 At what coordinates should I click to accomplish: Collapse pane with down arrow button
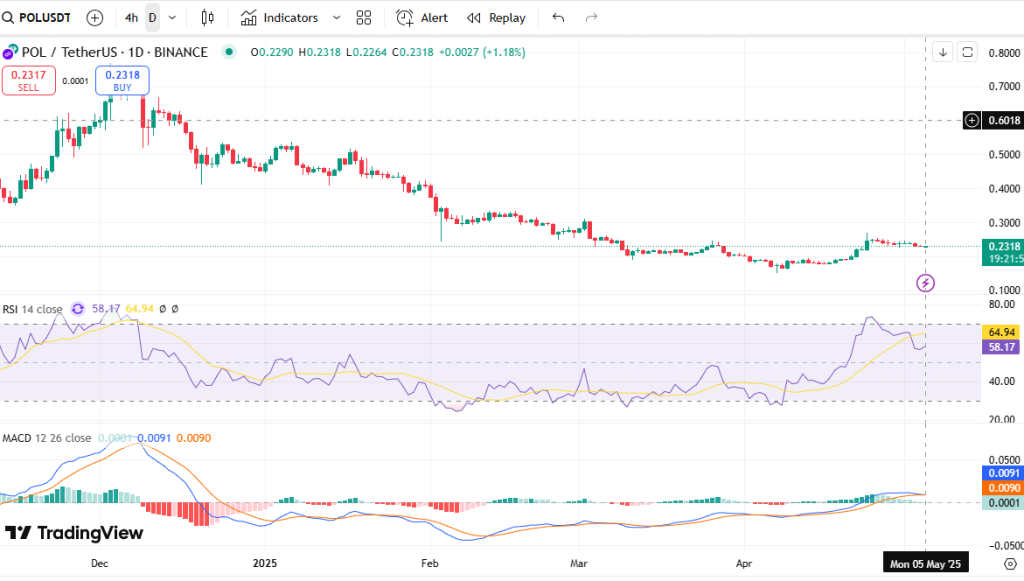(x=942, y=52)
